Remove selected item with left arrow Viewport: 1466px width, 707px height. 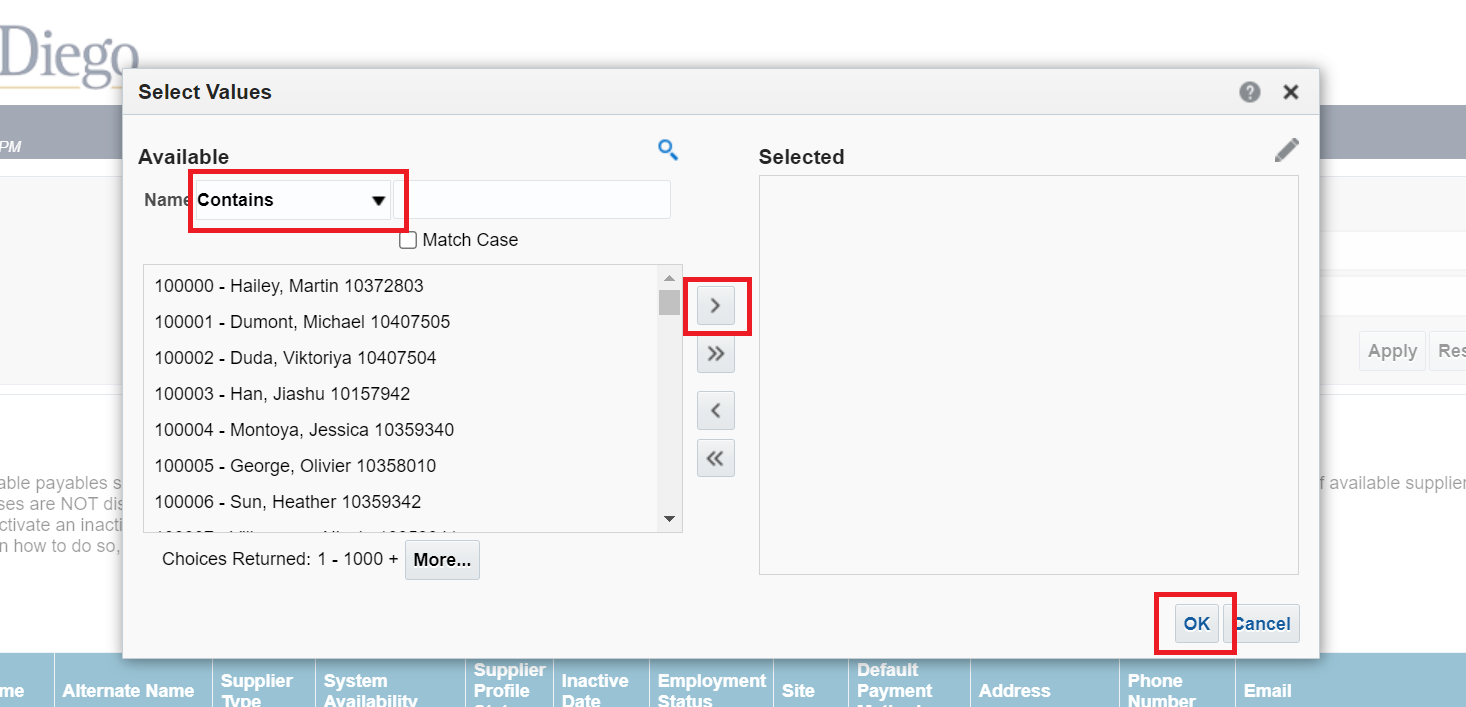tap(715, 410)
